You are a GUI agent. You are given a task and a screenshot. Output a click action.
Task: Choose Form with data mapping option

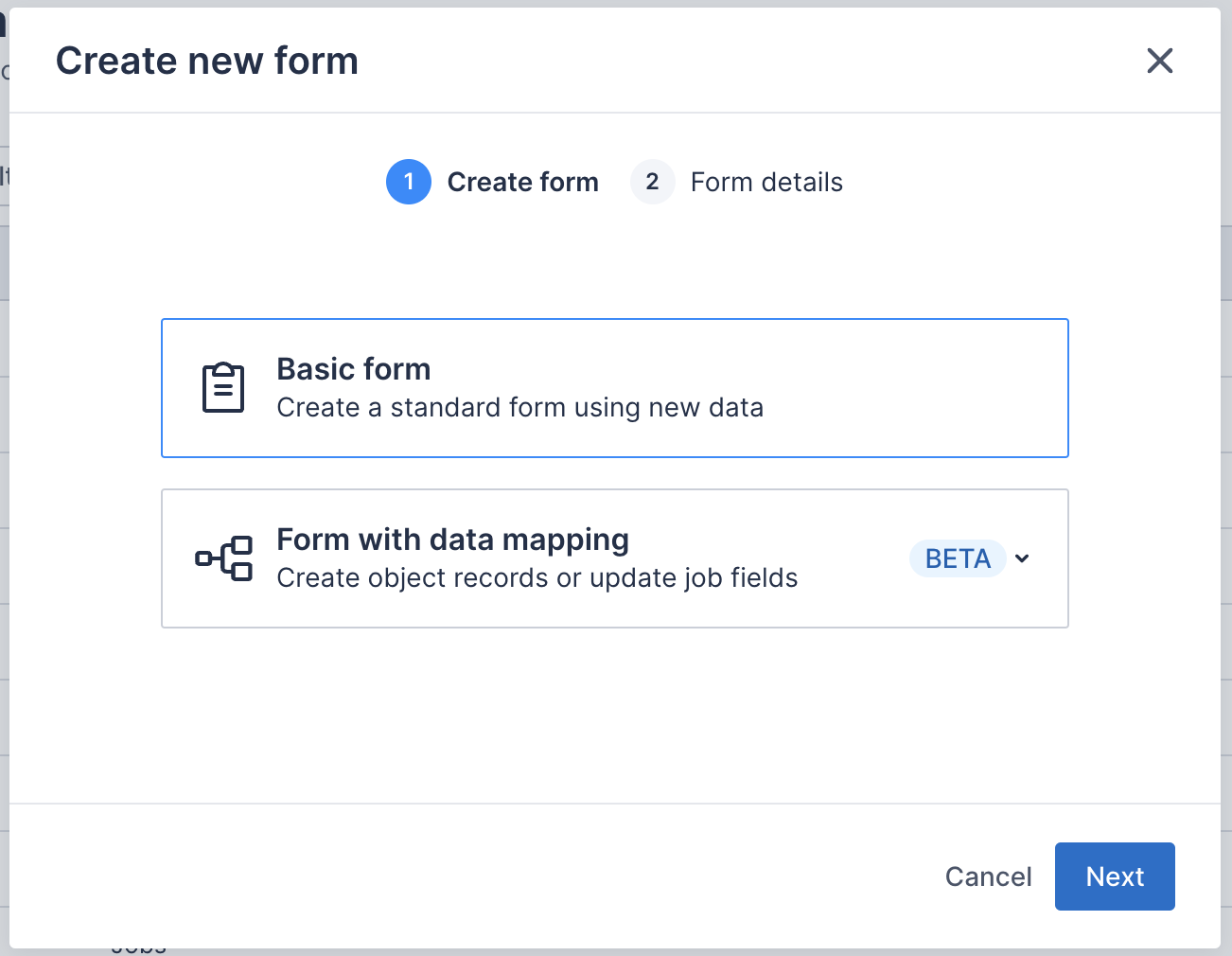[x=615, y=558]
